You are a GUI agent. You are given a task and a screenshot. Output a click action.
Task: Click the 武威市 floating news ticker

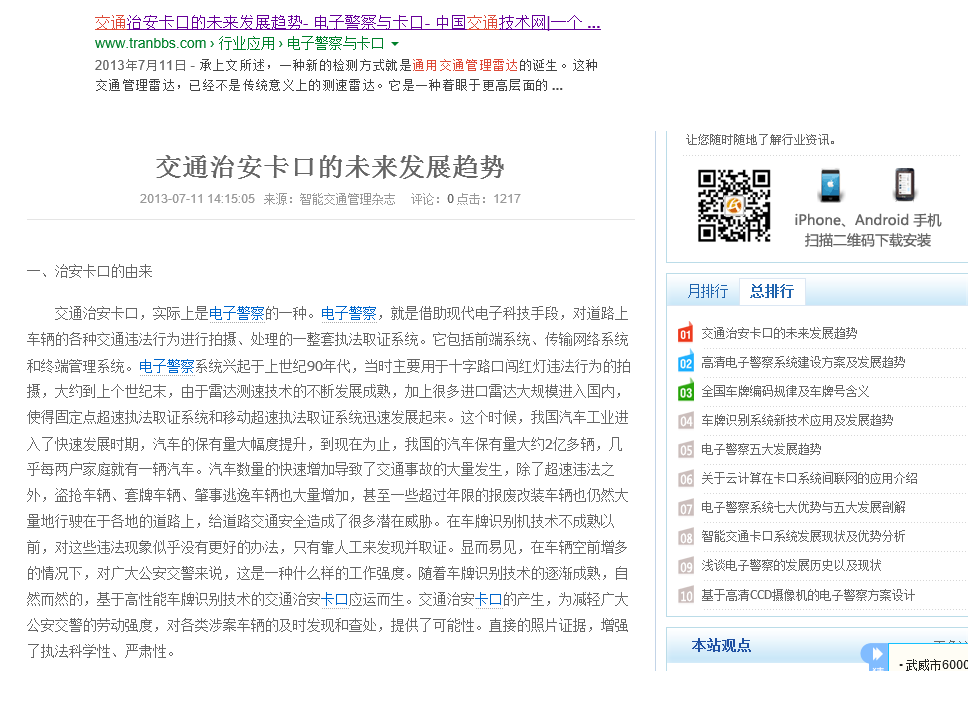[932, 665]
